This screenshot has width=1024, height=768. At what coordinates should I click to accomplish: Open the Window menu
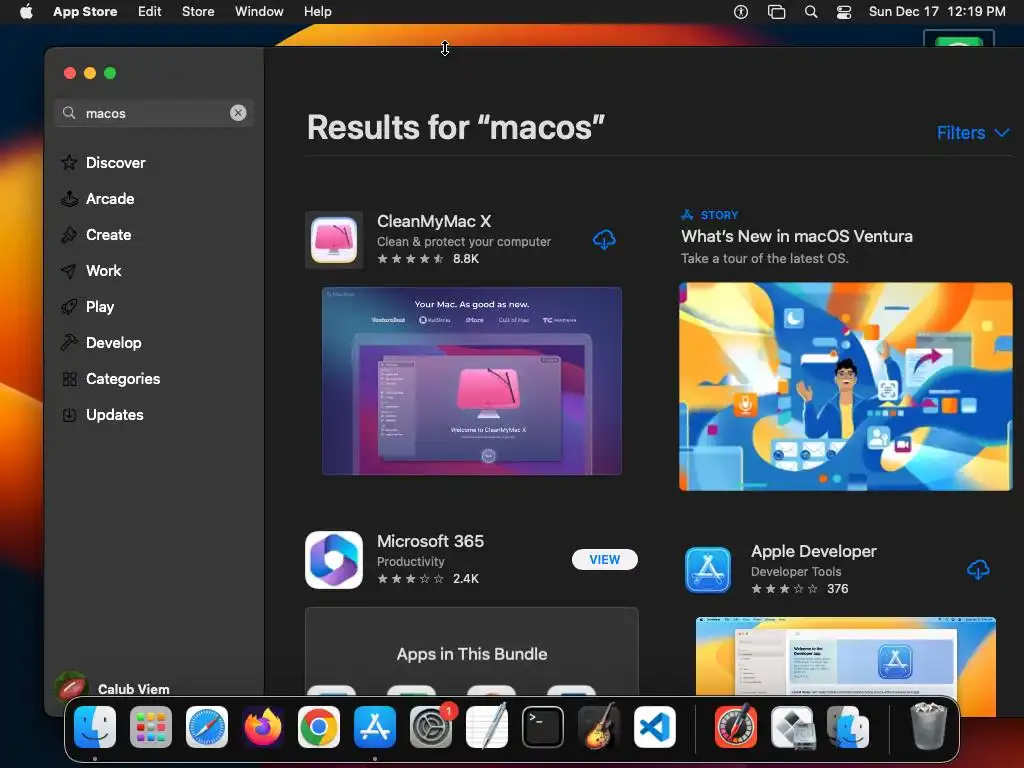(x=259, y=11)
